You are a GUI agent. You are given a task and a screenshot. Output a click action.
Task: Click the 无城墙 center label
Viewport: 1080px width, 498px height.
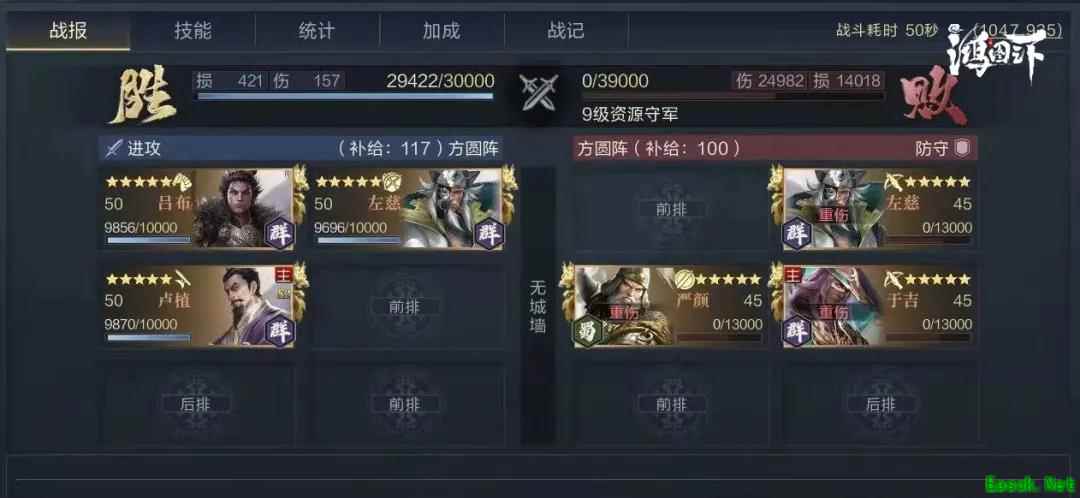[x=538, y=306]
